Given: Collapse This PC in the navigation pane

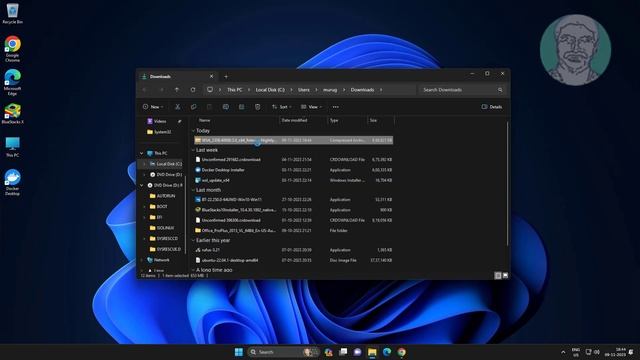Looking at the screenshot, I should (x=142, y=153).
